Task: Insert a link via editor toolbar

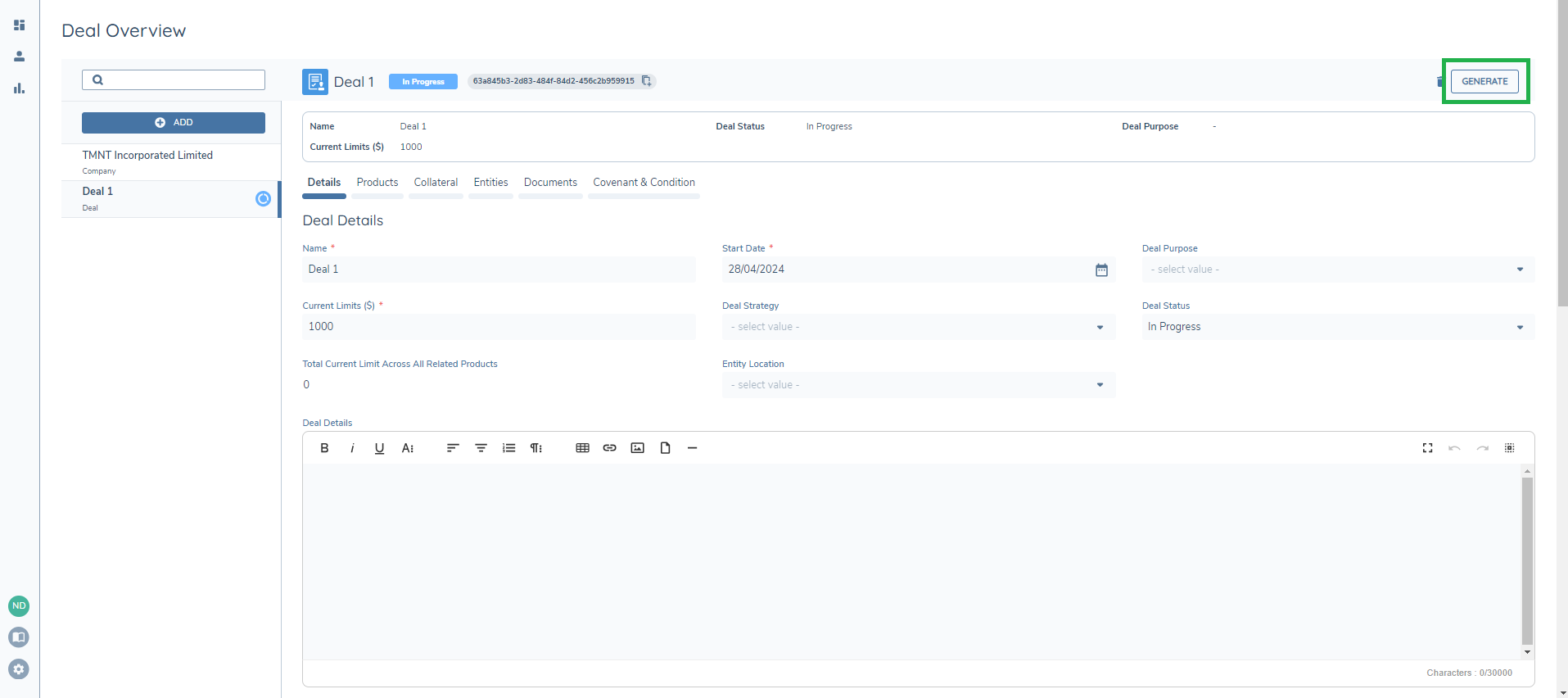Action: (609, 448)
